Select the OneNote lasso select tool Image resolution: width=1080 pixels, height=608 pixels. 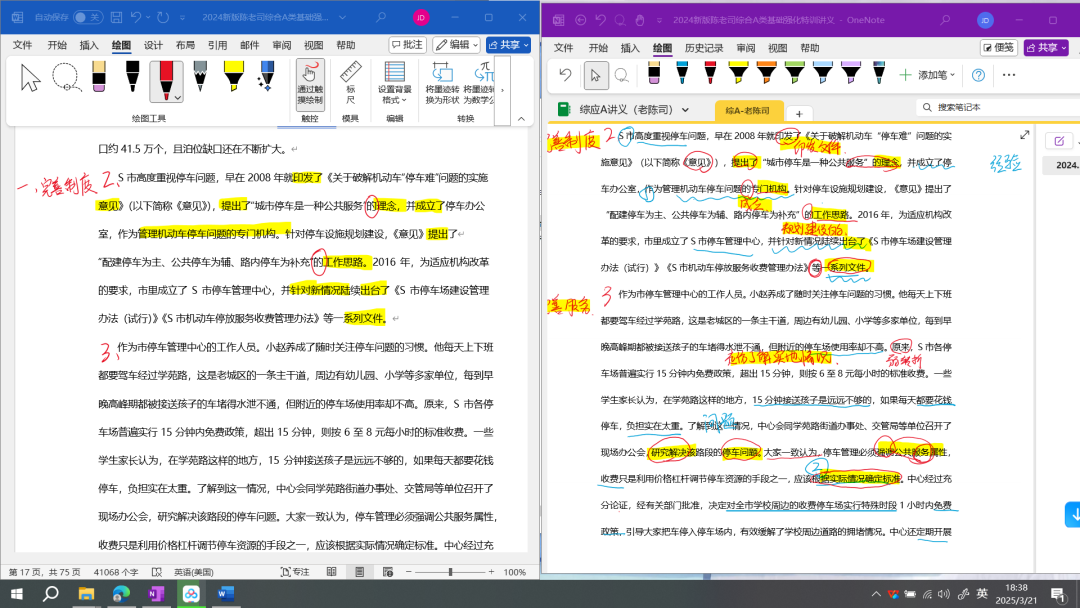click(622, 75)
